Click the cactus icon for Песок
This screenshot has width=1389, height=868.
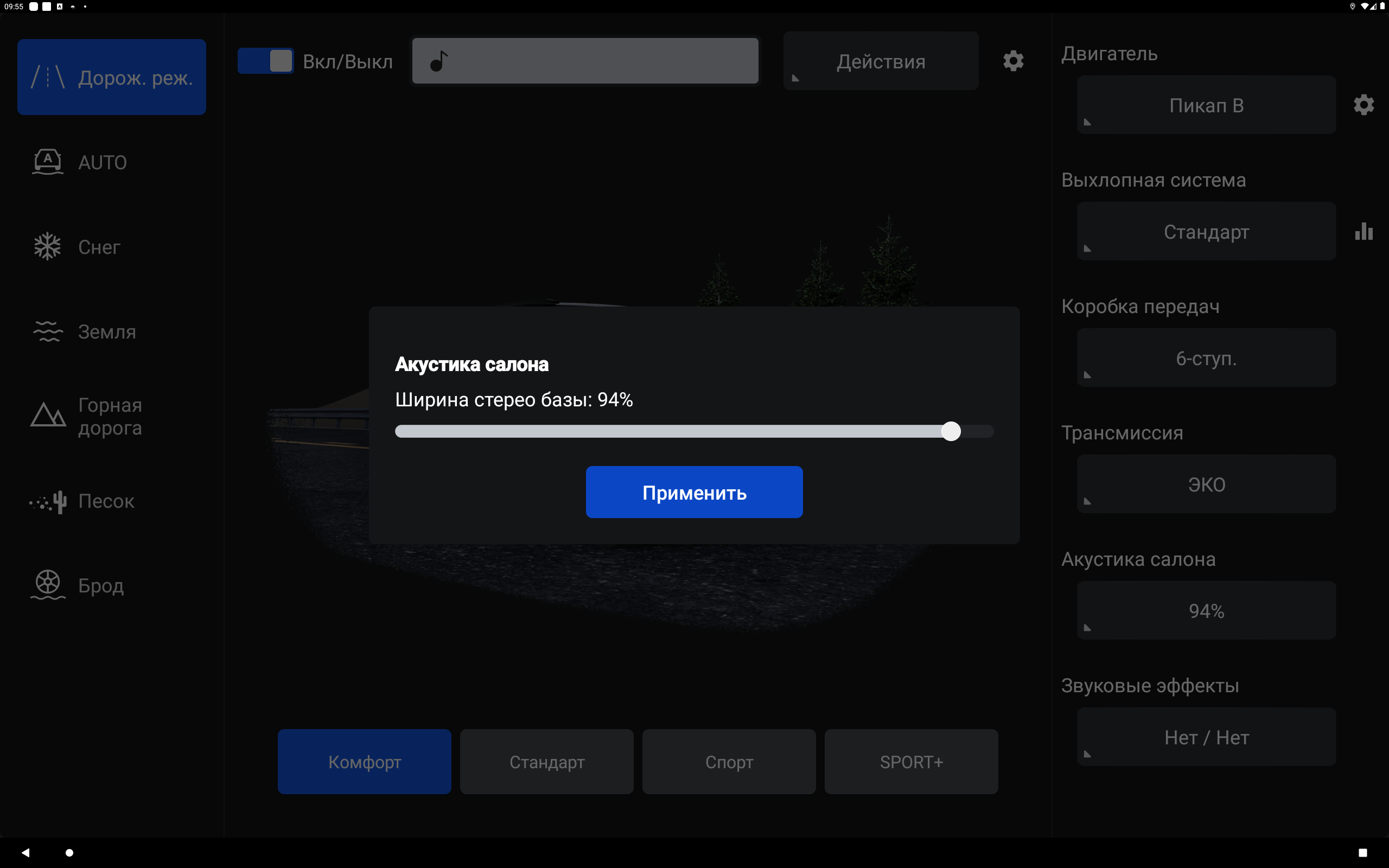[48, 502]
